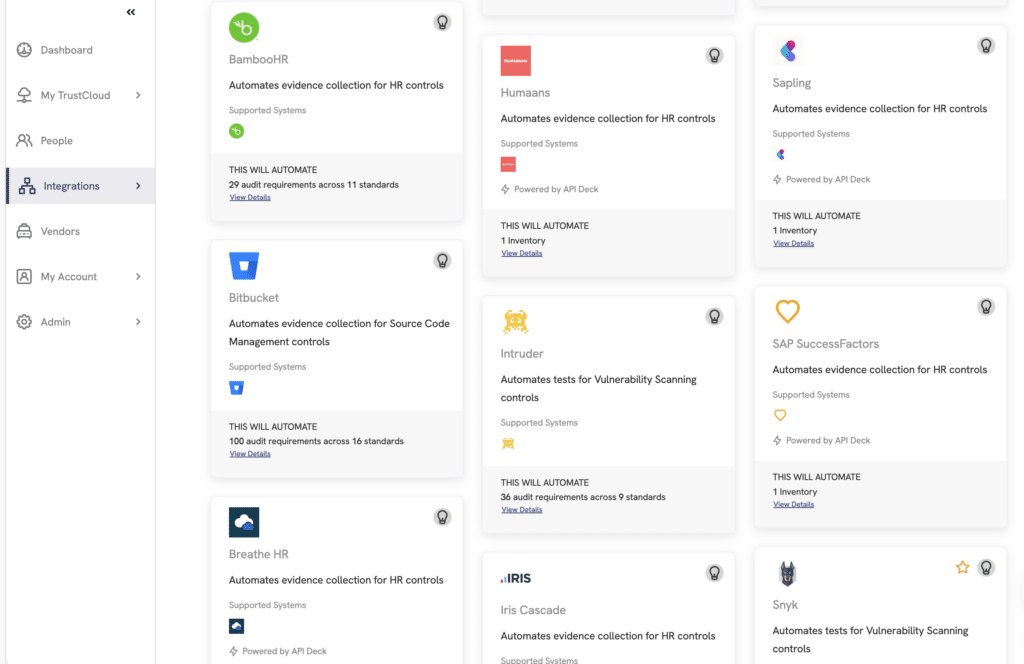Click the People icon in sidebar
Screen dimensions: 1024x664
(x=24, y=140)
